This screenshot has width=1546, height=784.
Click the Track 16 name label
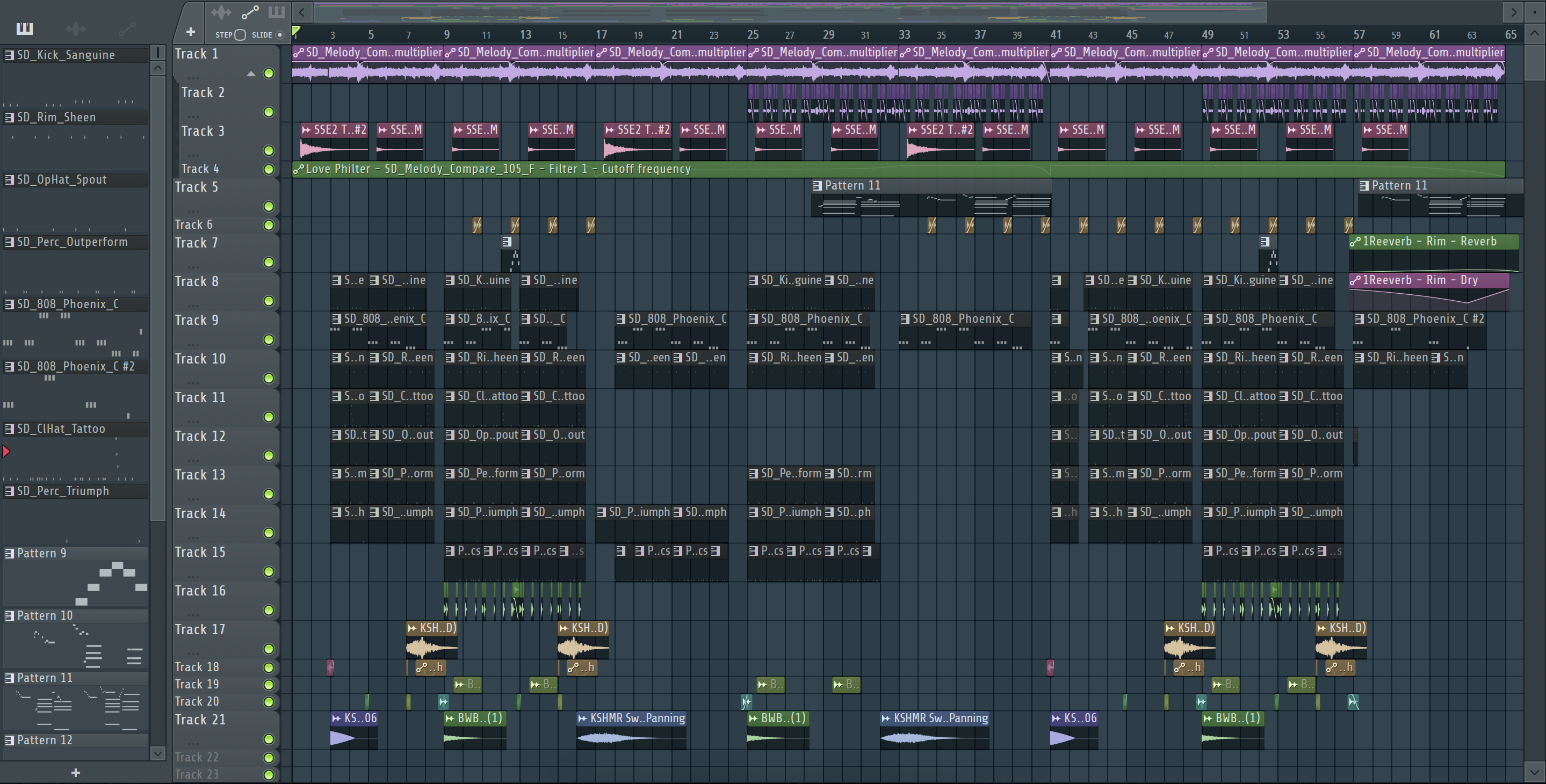tap(200, 591)
